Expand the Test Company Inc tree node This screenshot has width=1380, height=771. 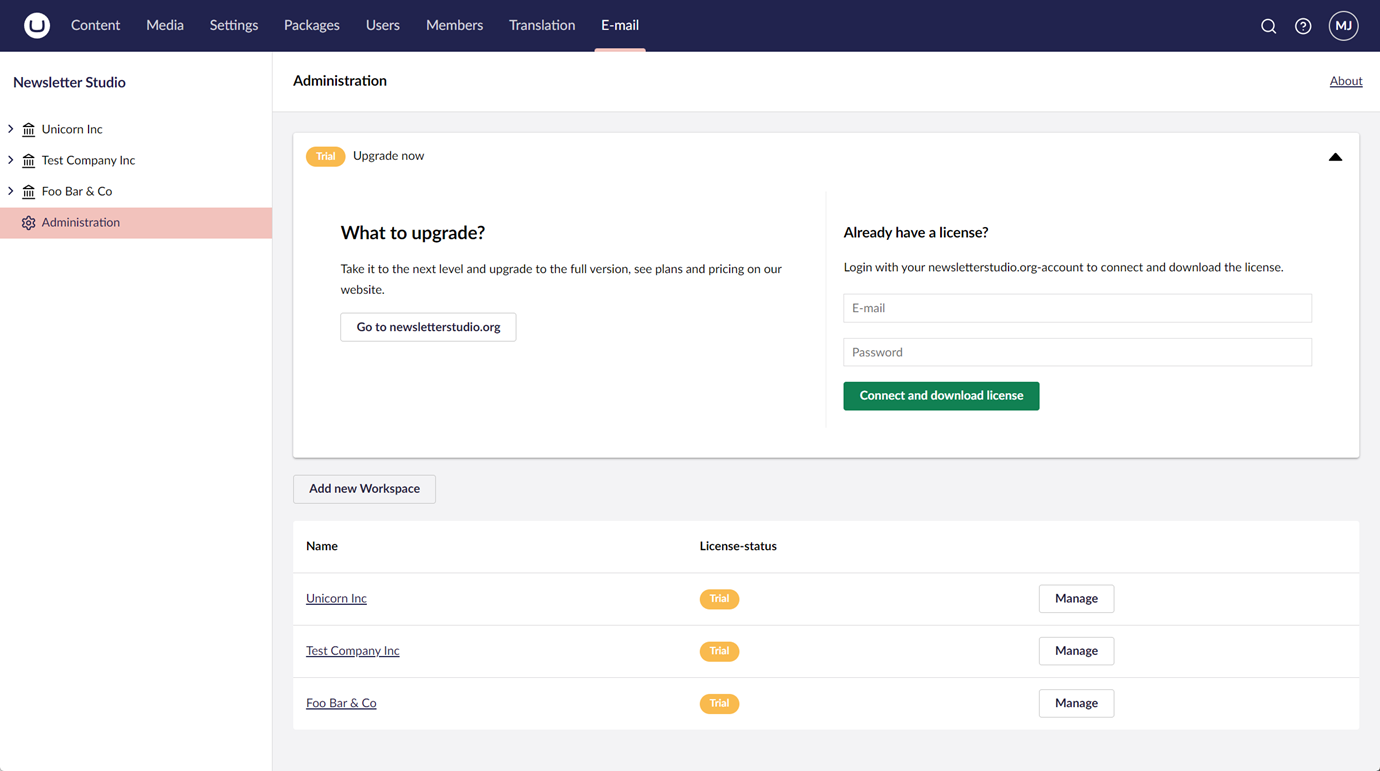(11, 160)
